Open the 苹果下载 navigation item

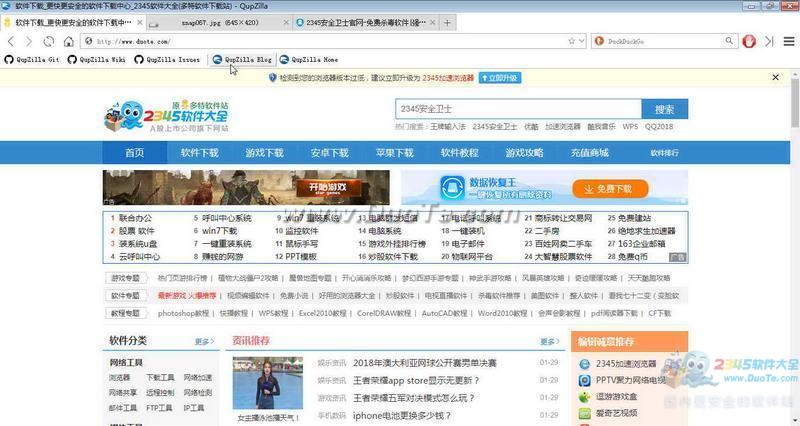point(394,153)
